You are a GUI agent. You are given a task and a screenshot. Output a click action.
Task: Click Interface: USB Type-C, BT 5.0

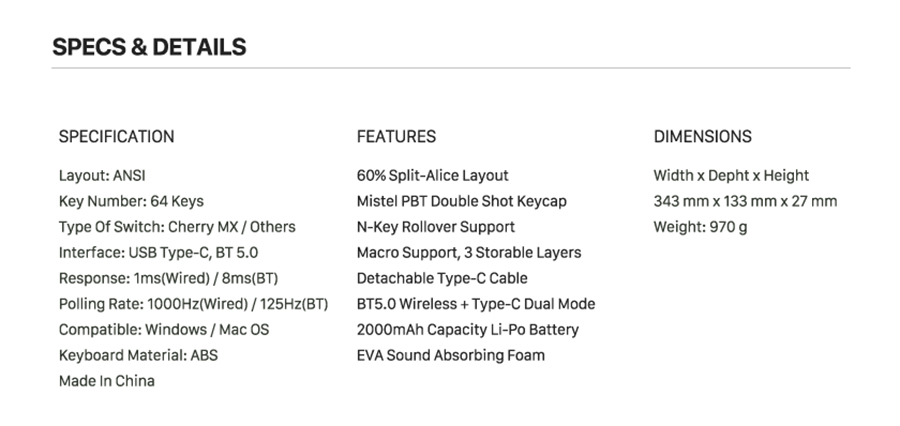coord(158,253)
